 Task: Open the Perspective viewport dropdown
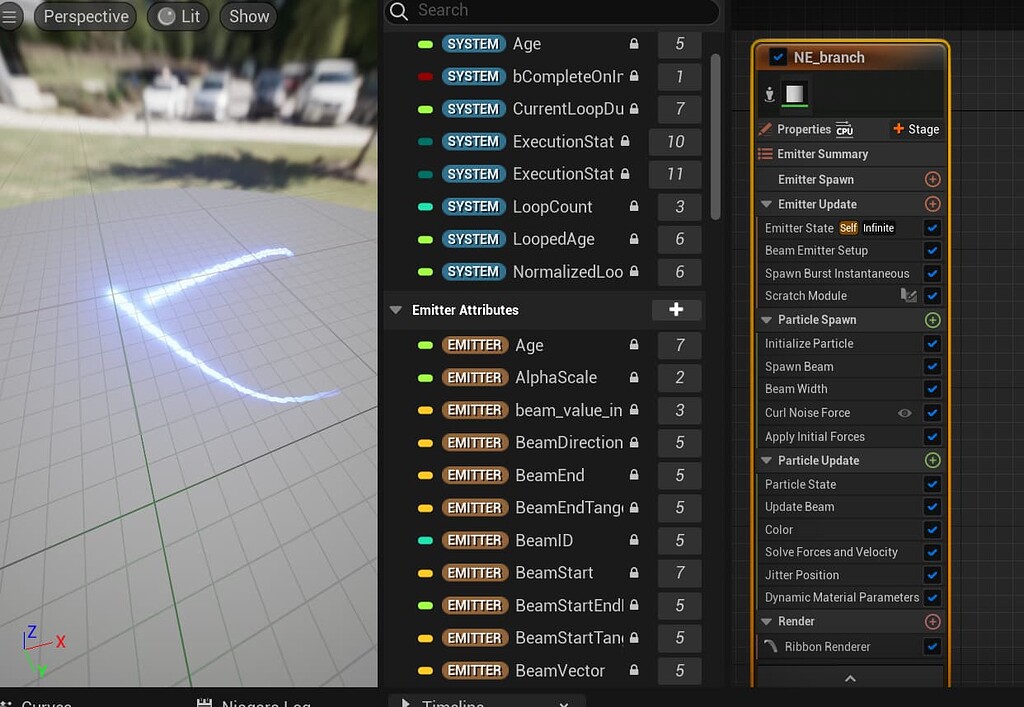[x=84, y=16]
